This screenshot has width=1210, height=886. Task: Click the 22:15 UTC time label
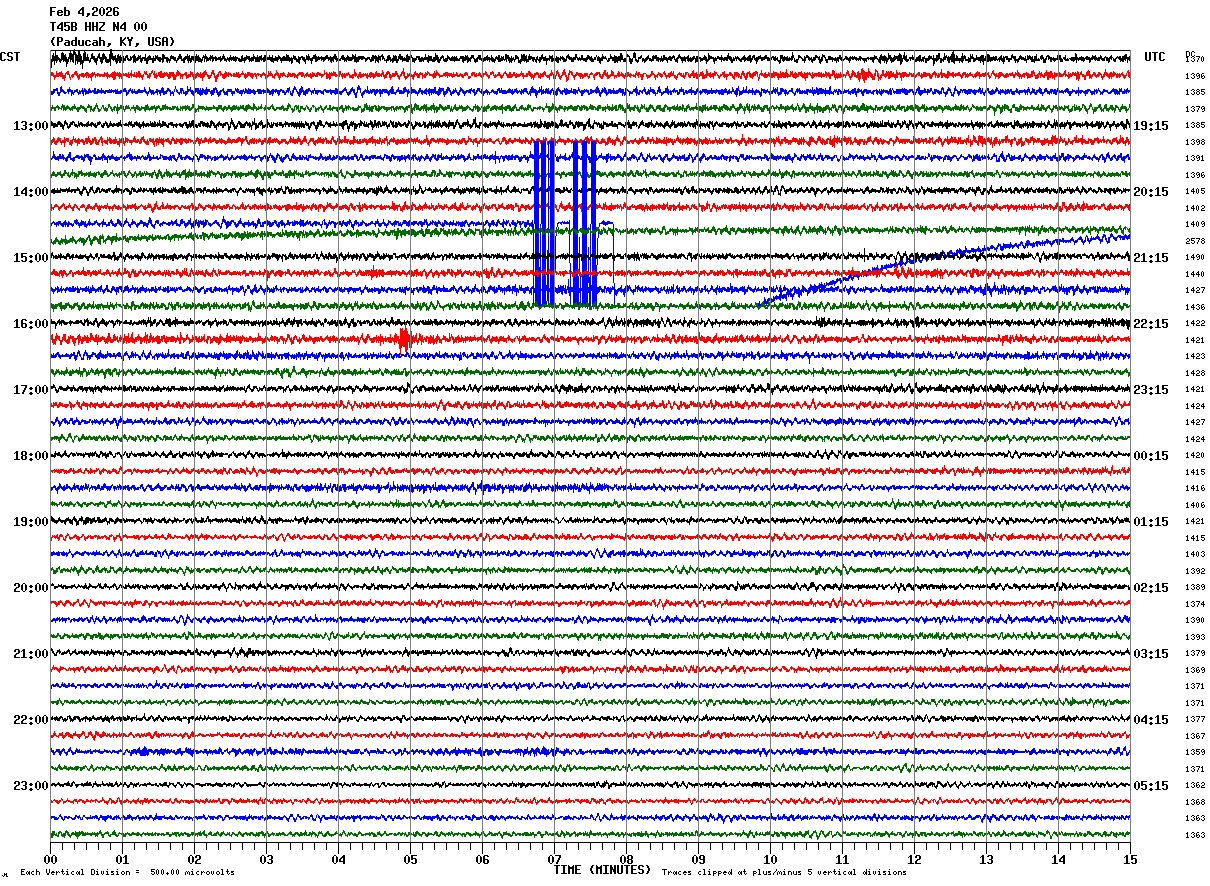click(1151, 324)
